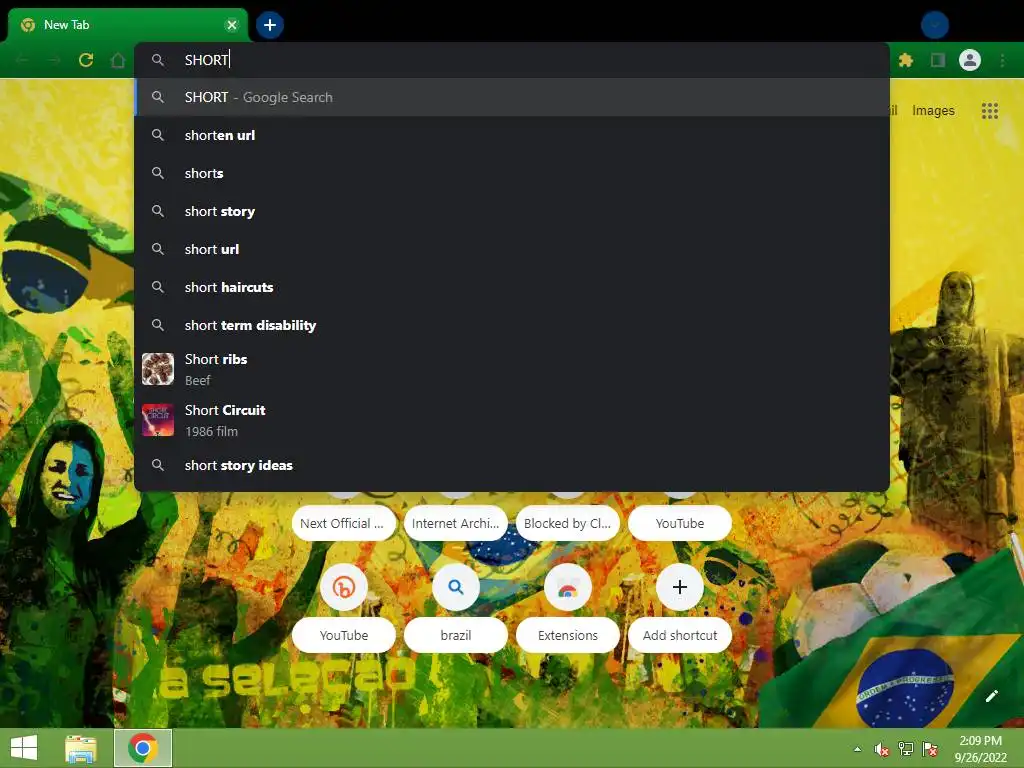Open the Chrome three-dot menu
Viewport: 1024px width, 768px height.
(x=1002, y=60)
